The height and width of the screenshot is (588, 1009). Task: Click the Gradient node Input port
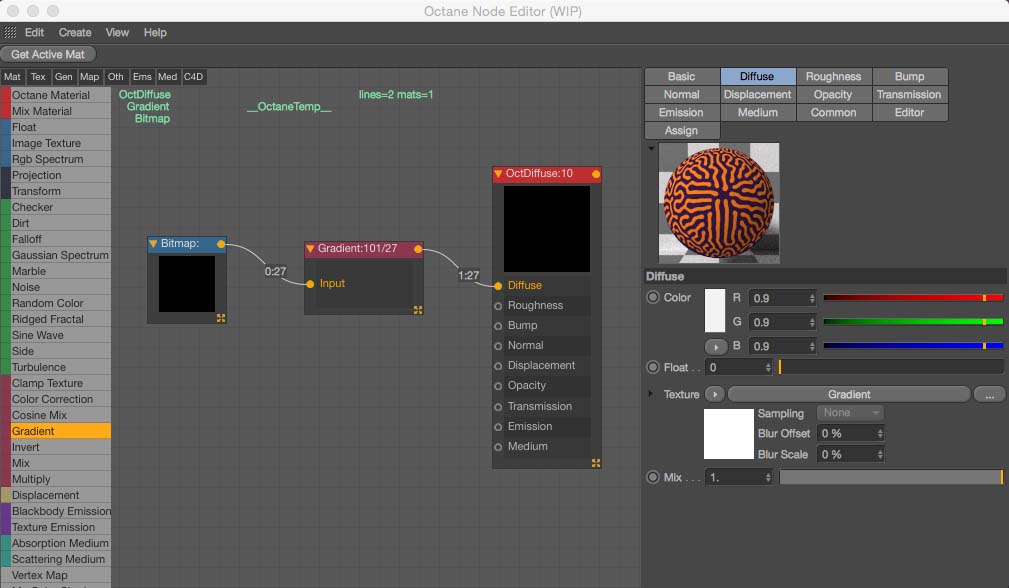[x=310, y=284]
